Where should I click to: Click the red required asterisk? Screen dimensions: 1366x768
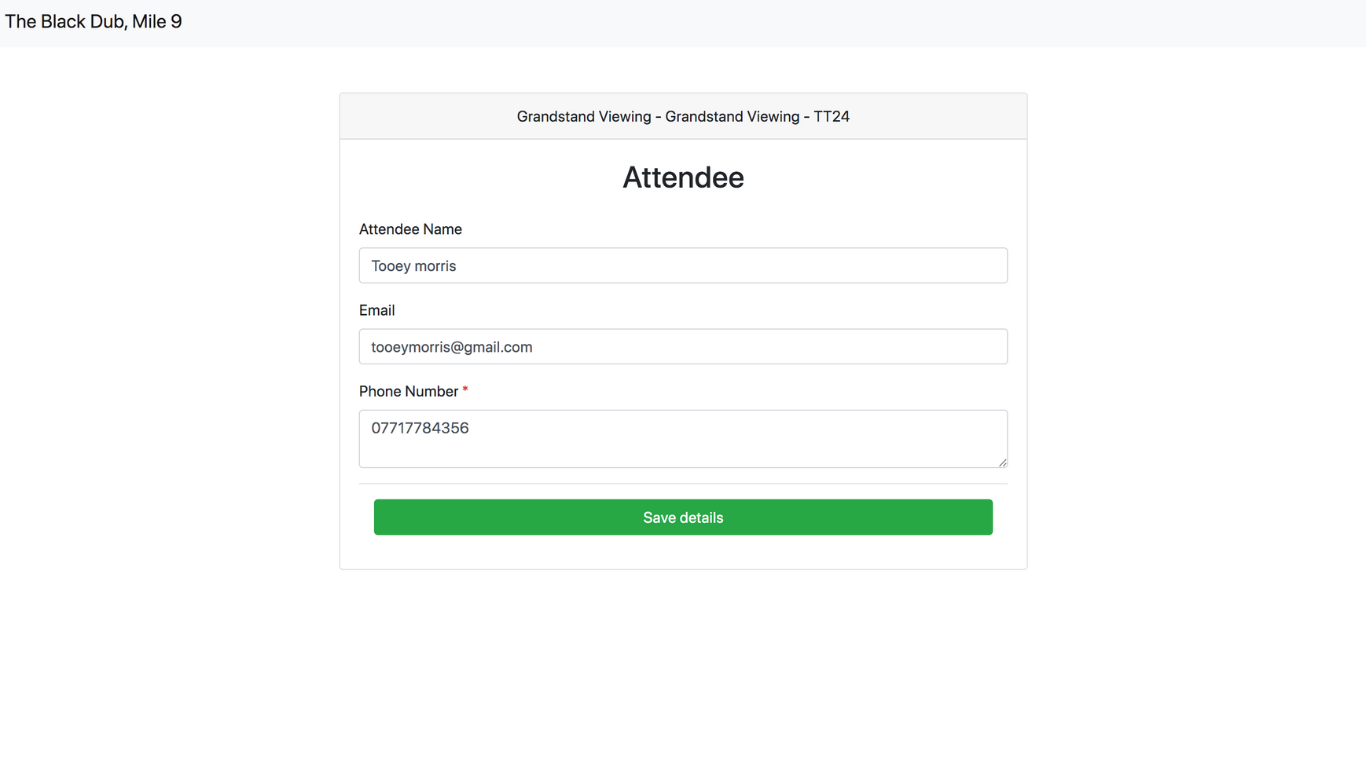click(465, 391)
